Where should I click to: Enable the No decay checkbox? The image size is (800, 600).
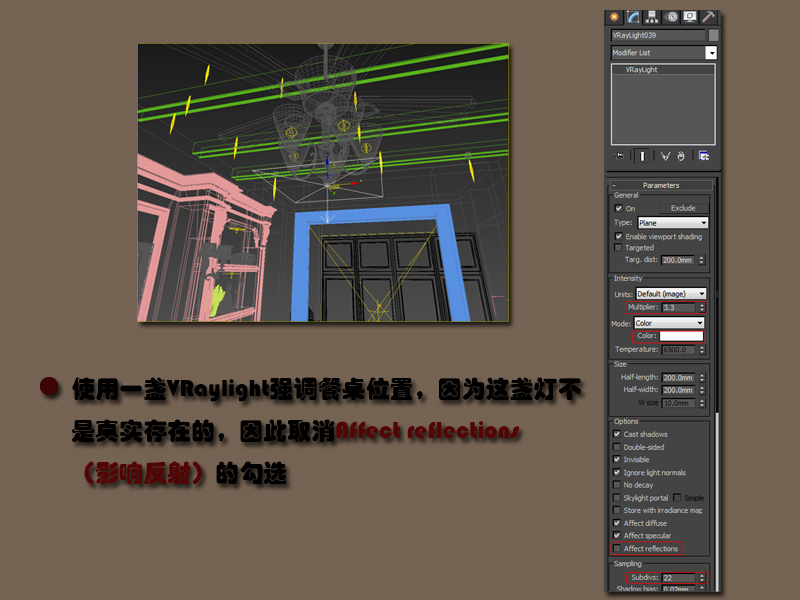pos(617,485)
